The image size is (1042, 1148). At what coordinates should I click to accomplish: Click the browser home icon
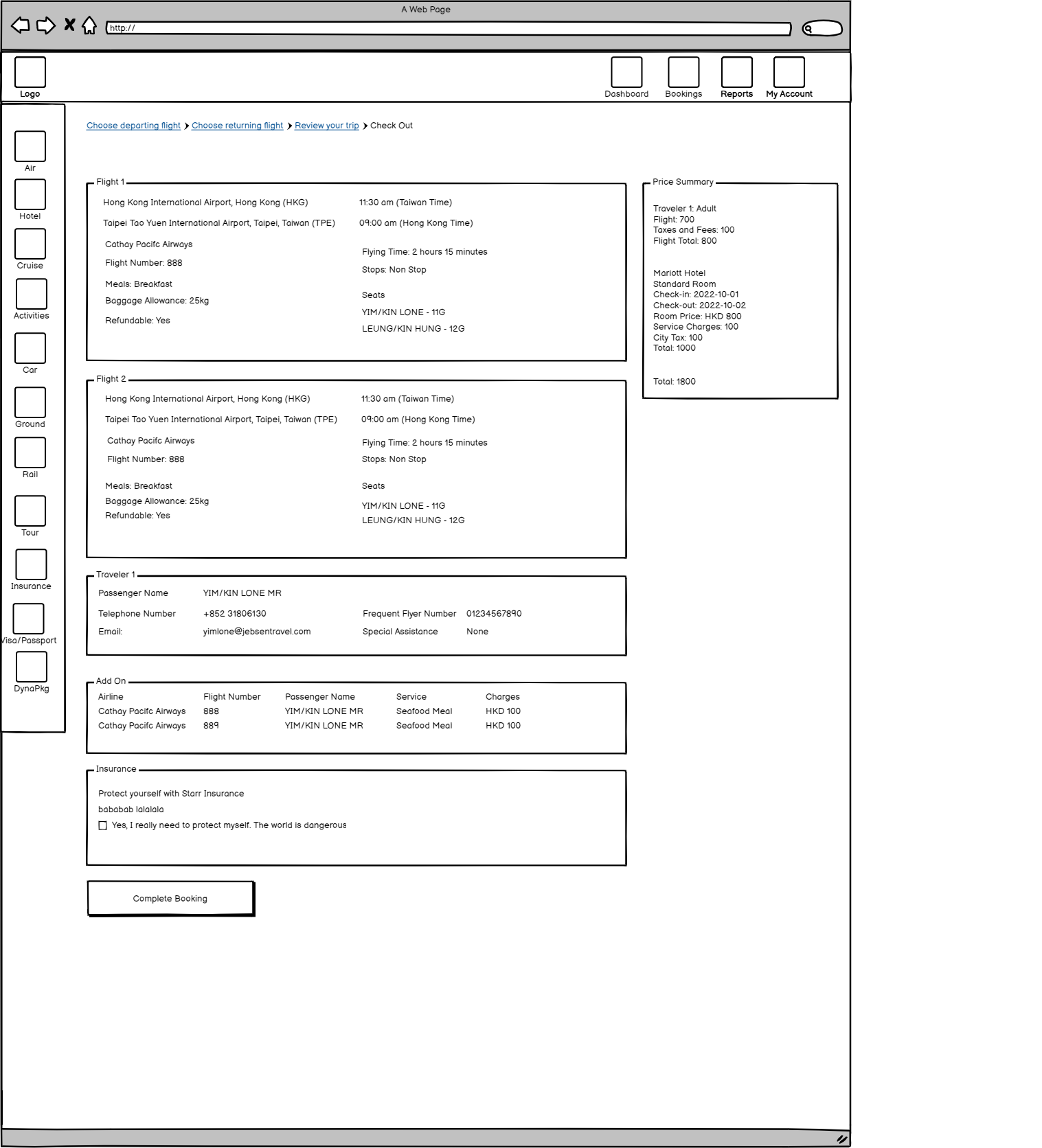tap(89, 25)
